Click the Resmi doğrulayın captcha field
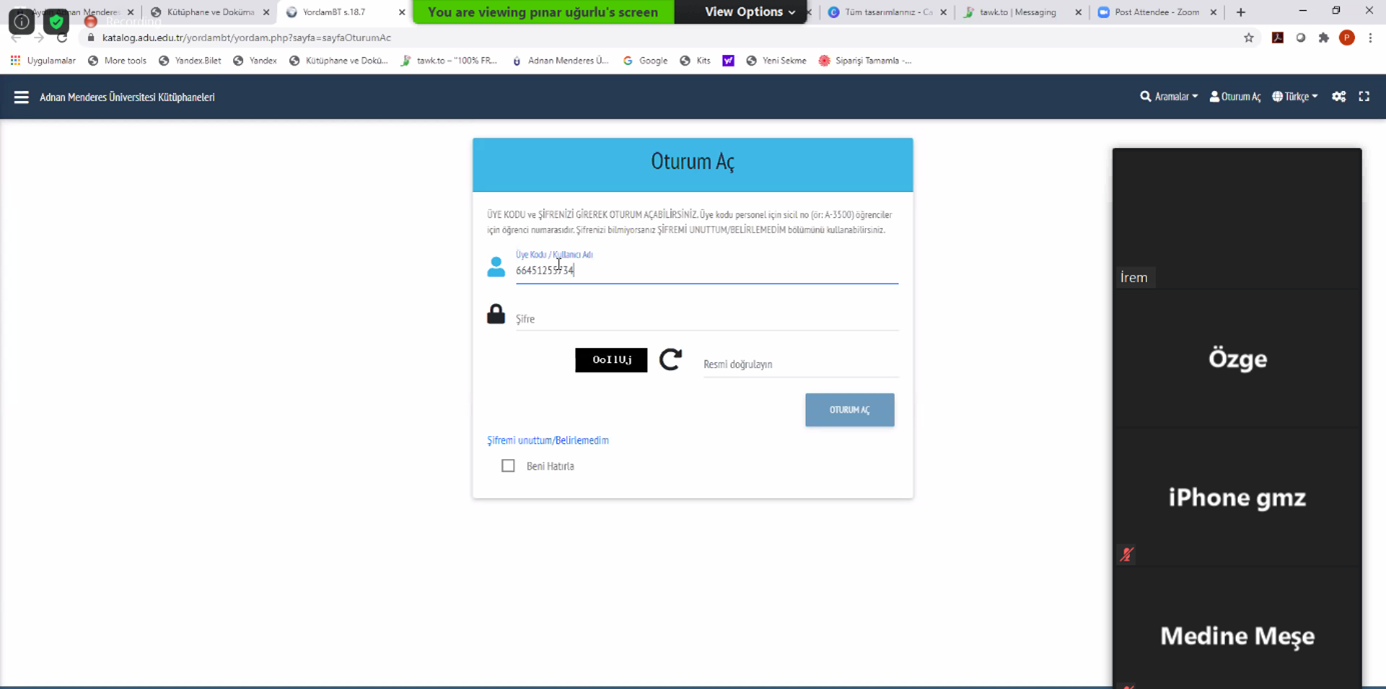 click(x=801, y=364)
